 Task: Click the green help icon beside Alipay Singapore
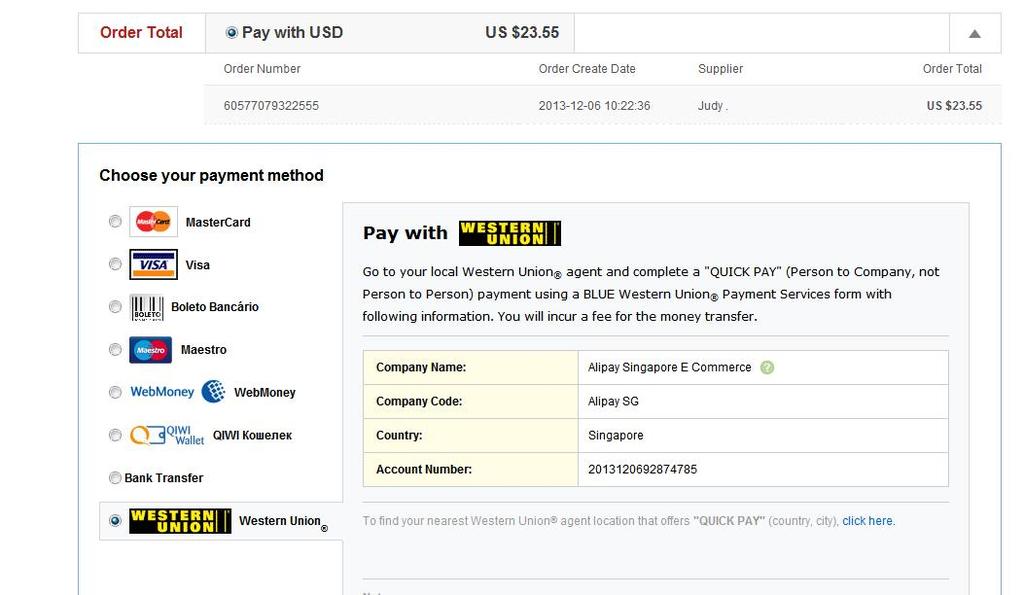(767, 367)
